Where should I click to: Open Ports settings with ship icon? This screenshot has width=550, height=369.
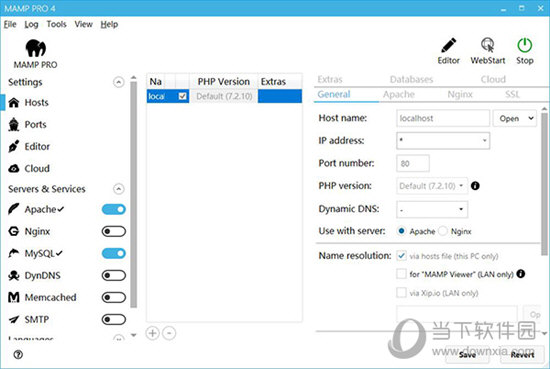[14, 125]
